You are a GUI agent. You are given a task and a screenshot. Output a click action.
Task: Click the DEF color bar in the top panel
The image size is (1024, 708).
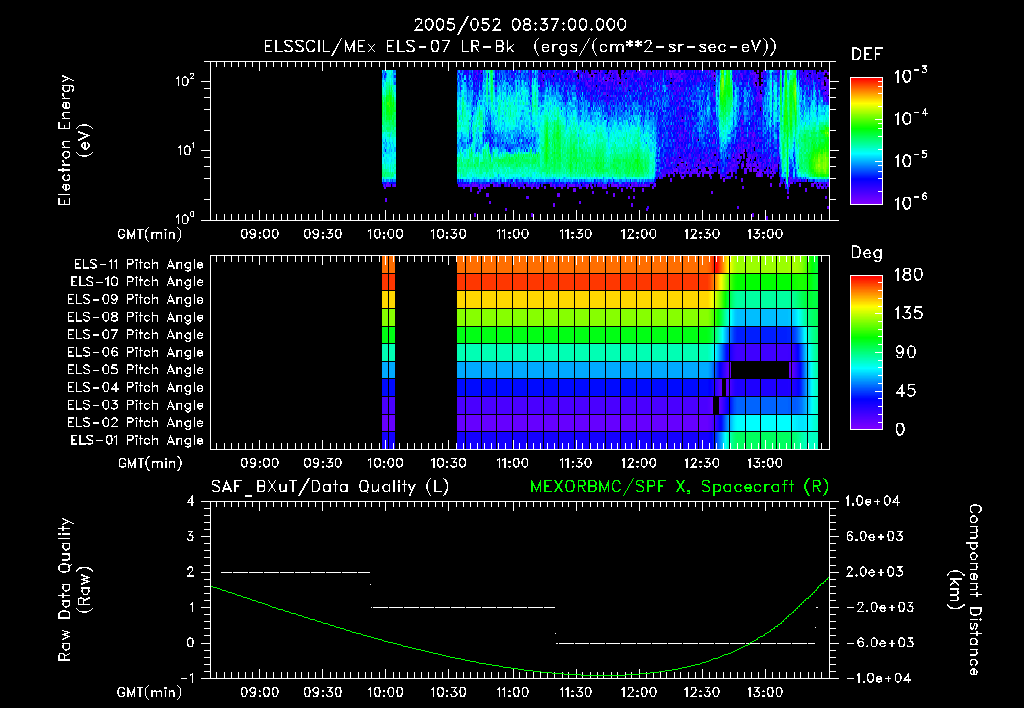pos(867,141)
